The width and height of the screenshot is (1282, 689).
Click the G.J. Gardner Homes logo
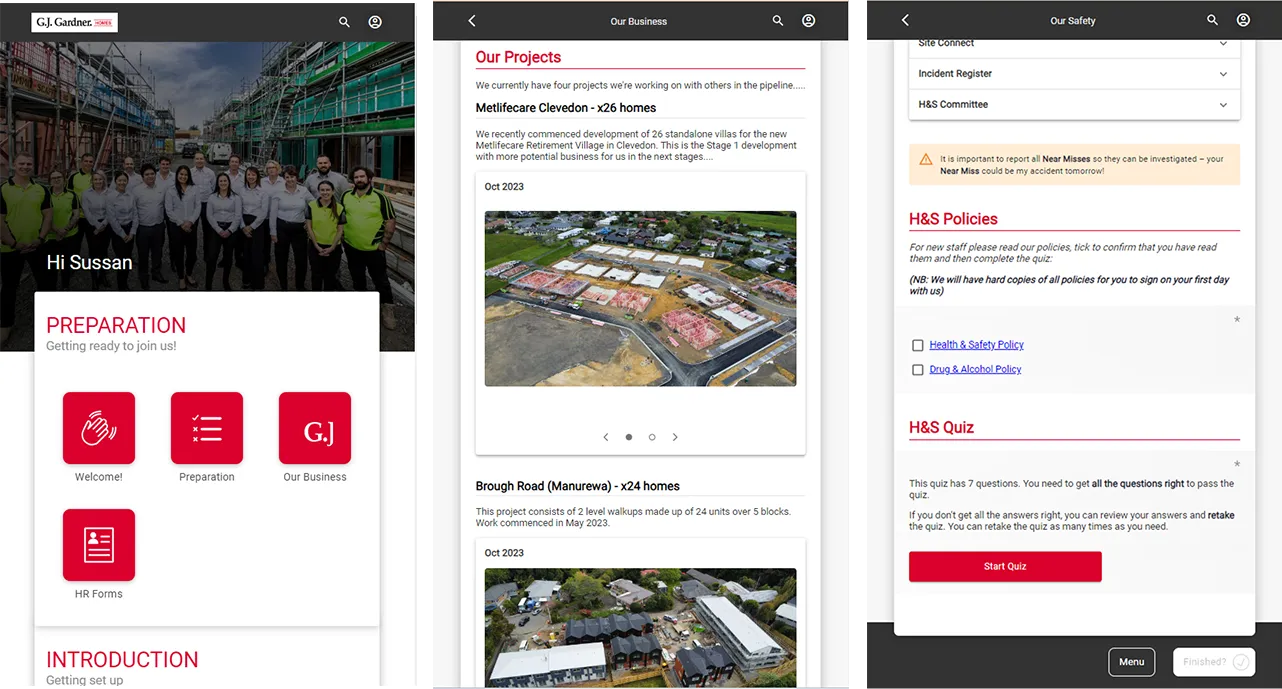coord(74,21)
